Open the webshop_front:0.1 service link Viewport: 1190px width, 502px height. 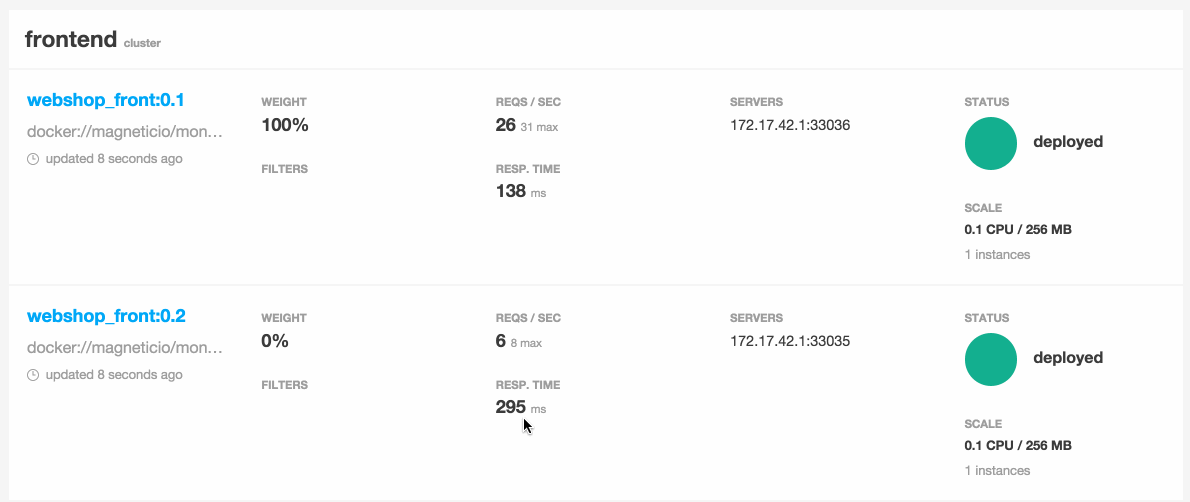click(x=106, y=100)
